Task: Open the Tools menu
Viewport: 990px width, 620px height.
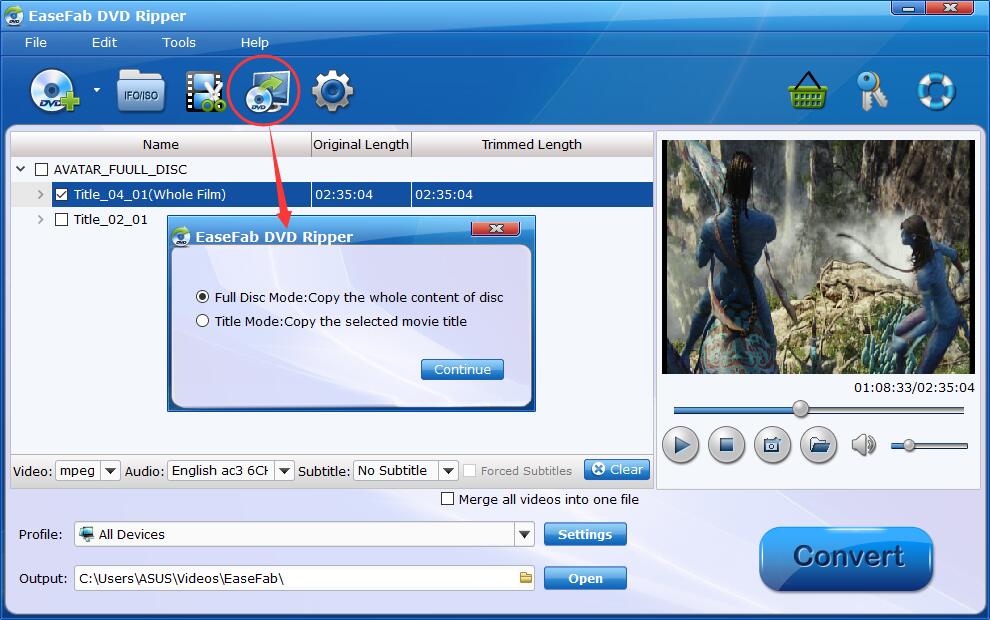Action: [179, 42]
